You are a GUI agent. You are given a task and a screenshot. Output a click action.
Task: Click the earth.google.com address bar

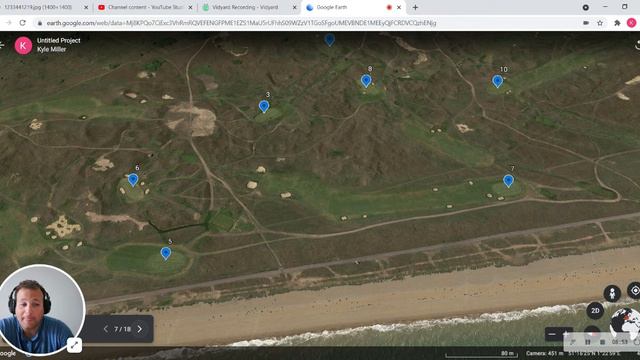click(x=241, y=23)
